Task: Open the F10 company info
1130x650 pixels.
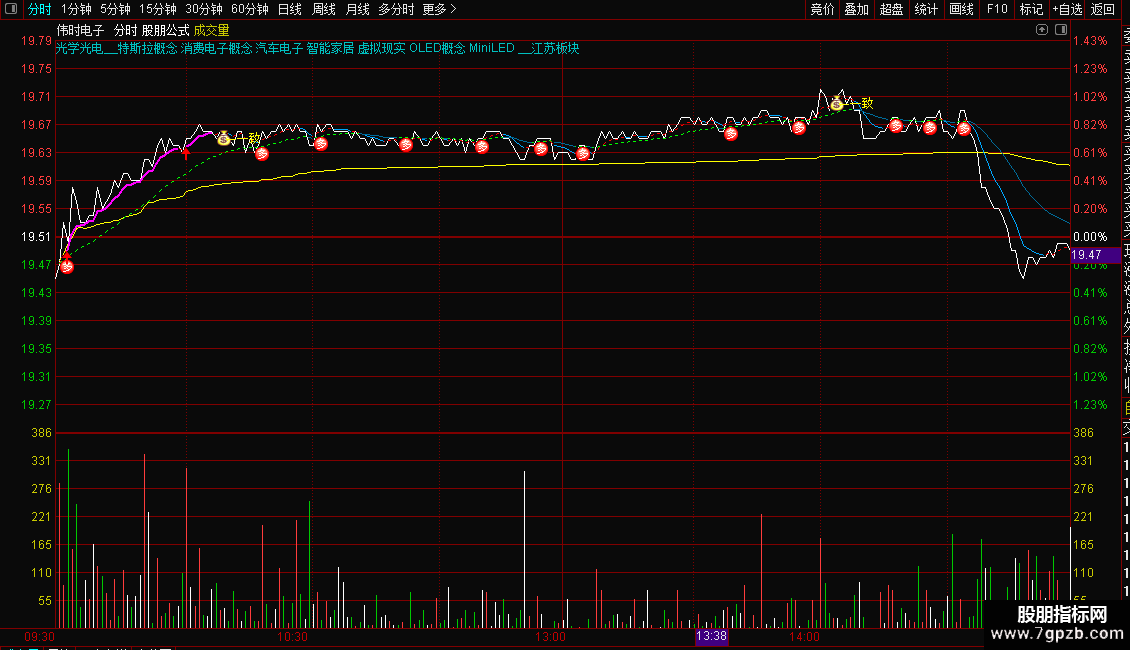Action: 997,9
